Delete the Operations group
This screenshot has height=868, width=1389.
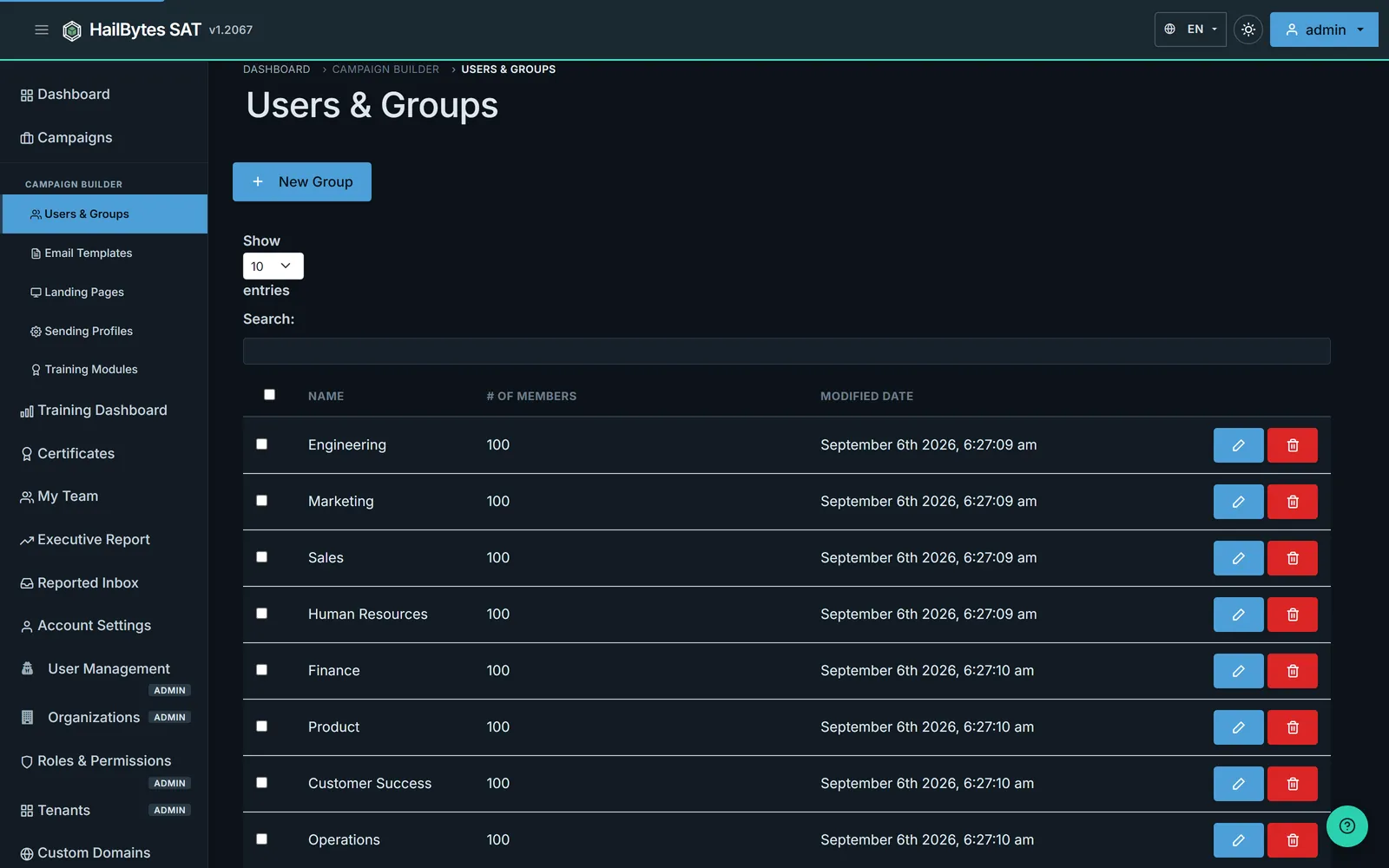1292,840
